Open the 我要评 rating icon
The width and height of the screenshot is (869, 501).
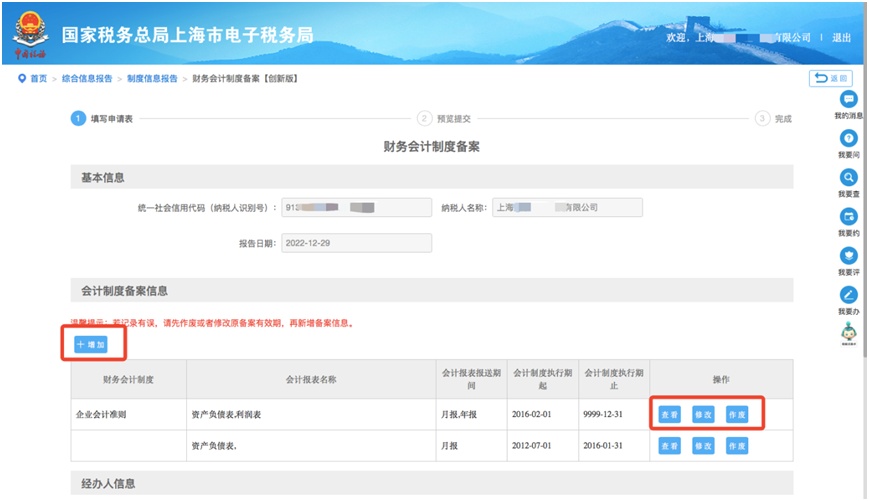click(x=848, y=255)
